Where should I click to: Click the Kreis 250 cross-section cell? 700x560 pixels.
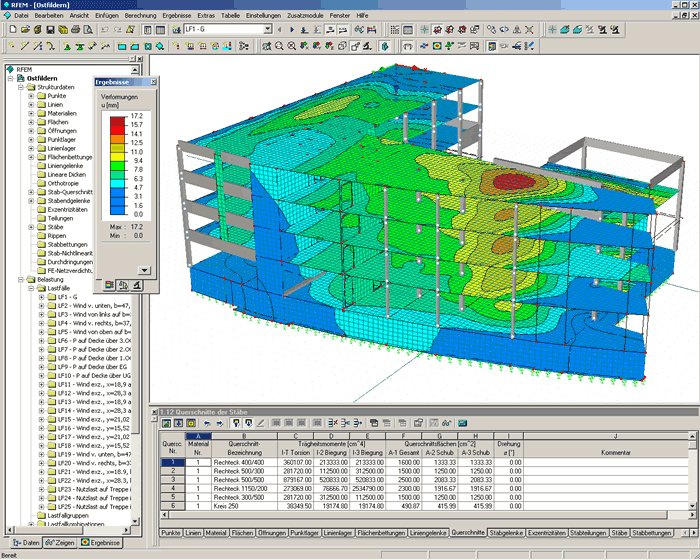(x=244, y=506)
